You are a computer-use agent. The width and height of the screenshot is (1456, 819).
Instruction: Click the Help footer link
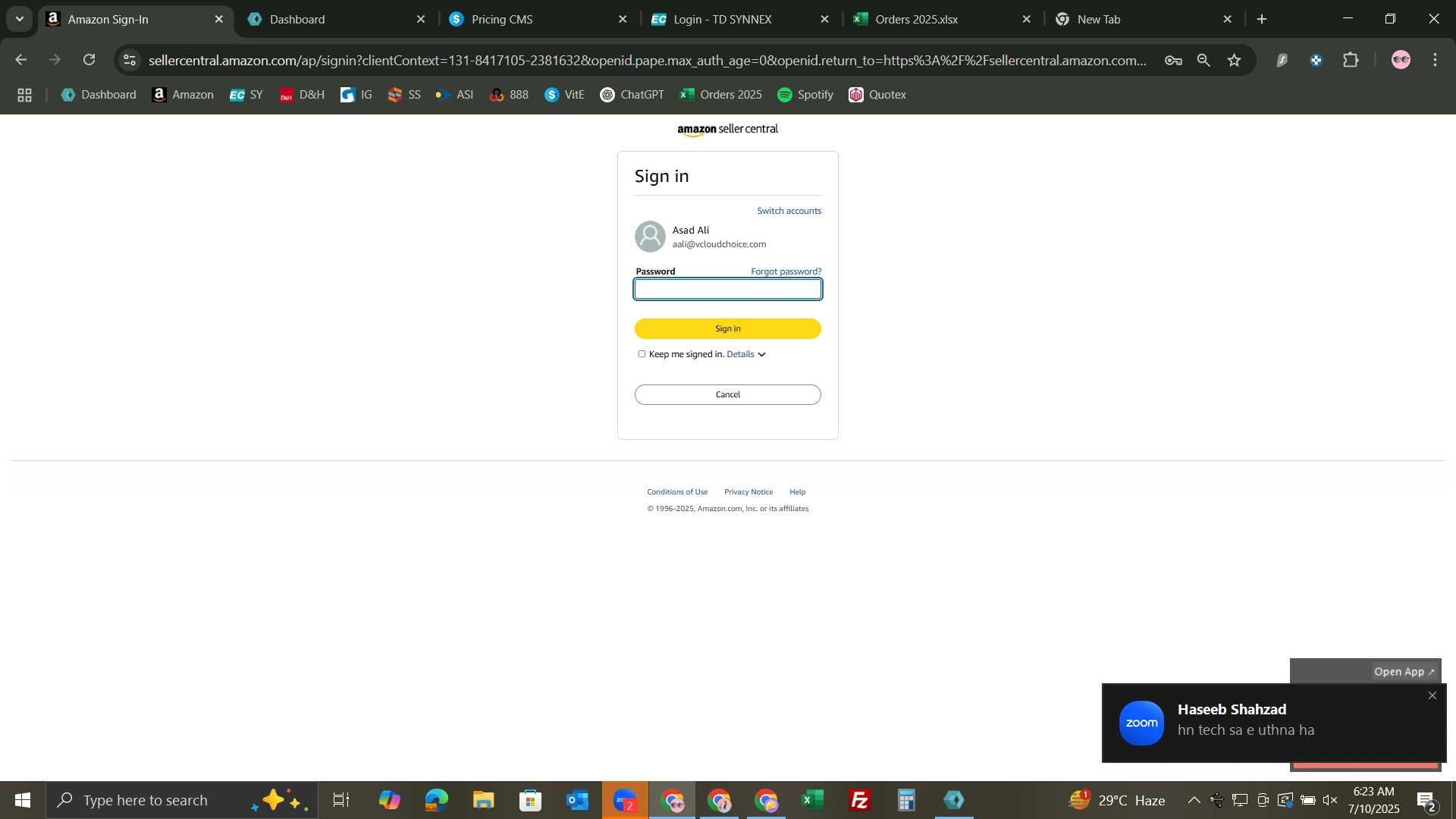coord(797,492)
